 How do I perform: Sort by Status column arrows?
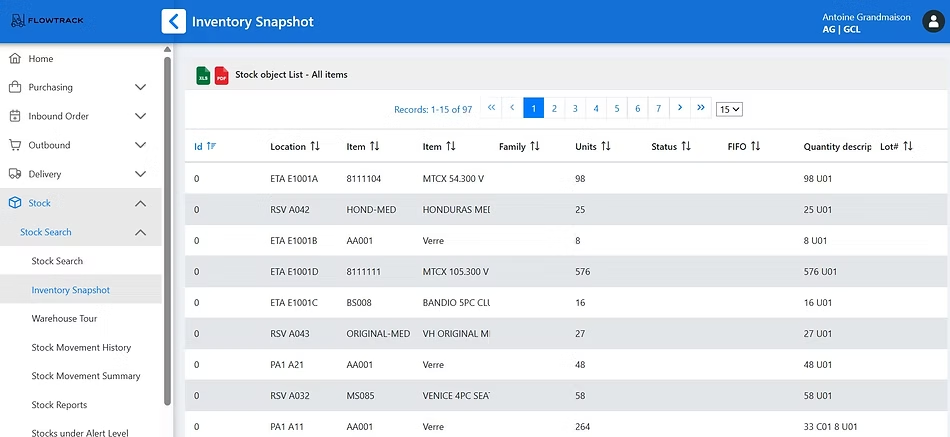pos(686,146)
